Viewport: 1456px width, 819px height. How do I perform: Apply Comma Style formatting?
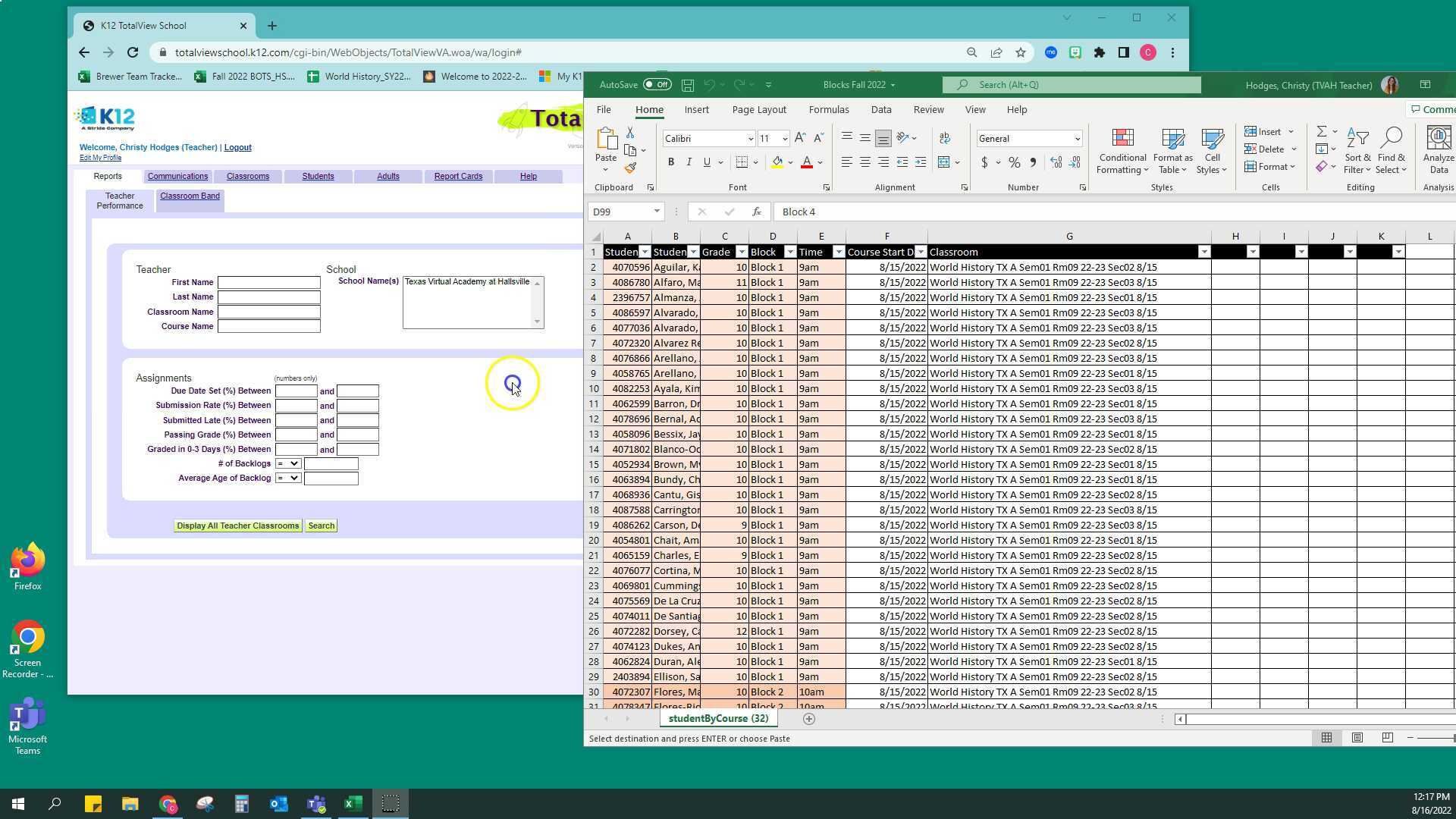coord(1033,162)
